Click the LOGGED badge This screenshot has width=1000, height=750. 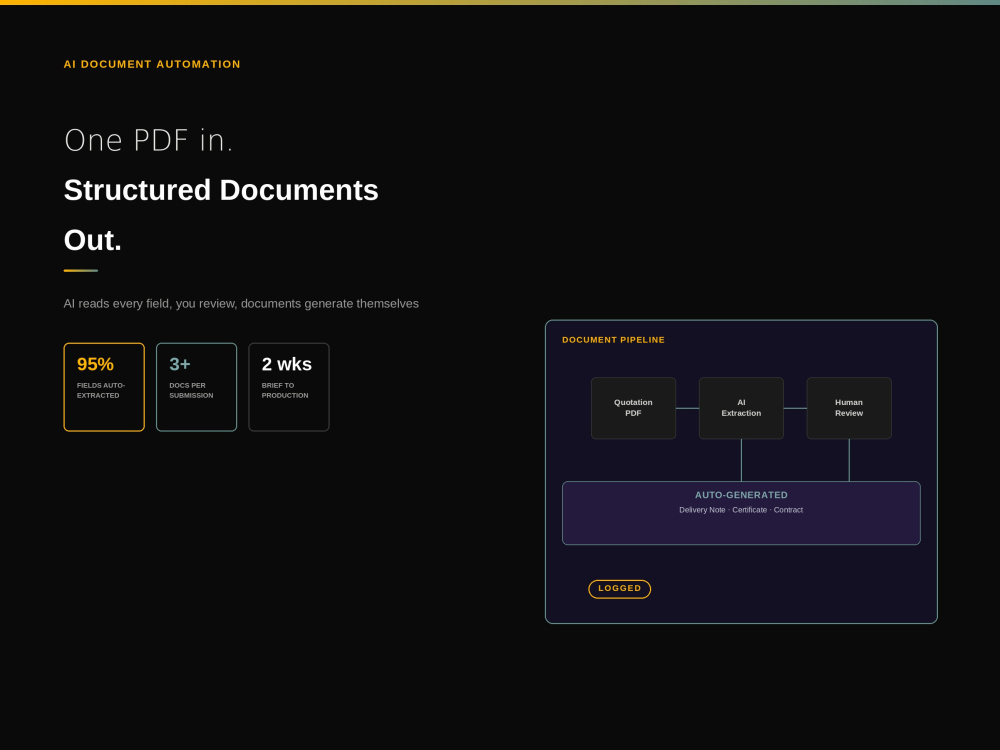(619, 589)
